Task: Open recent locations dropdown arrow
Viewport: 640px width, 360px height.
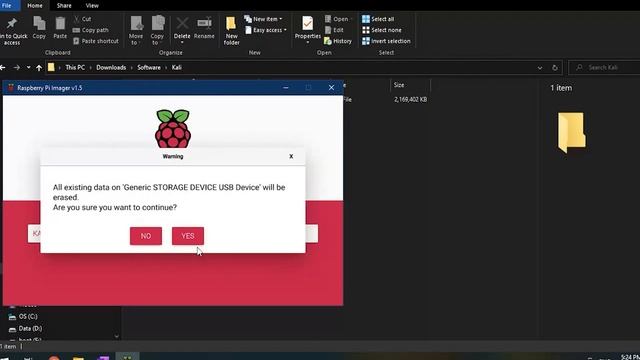Action: coord(28,67)
